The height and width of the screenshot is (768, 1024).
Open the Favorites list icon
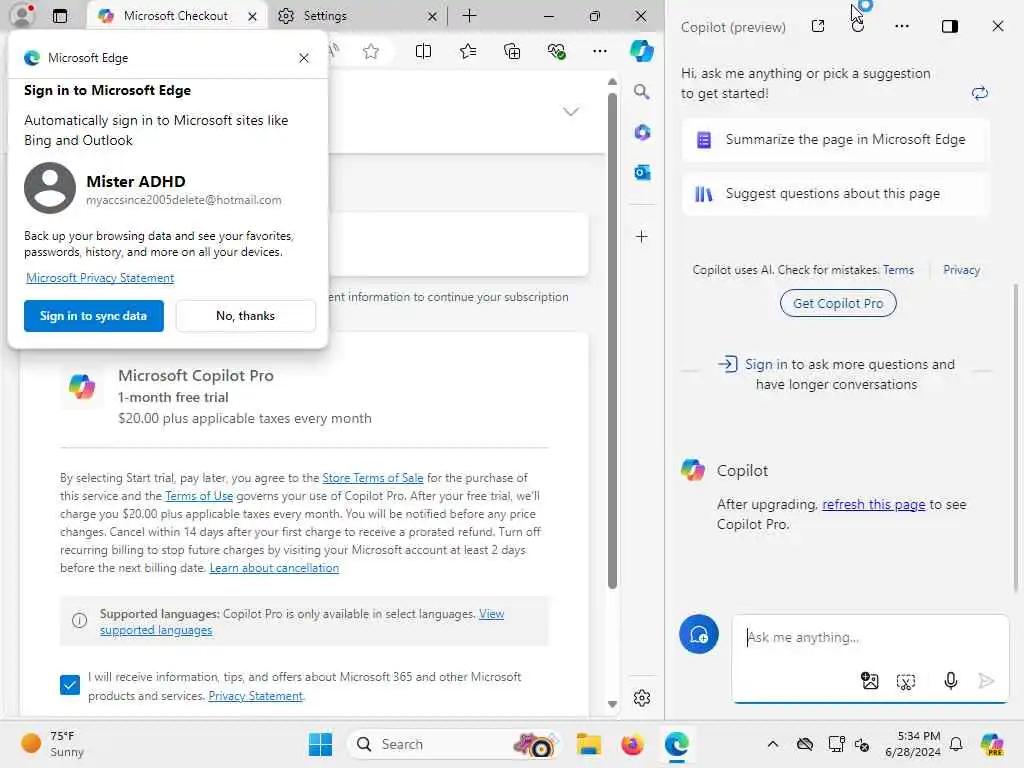tap(468, 51)
